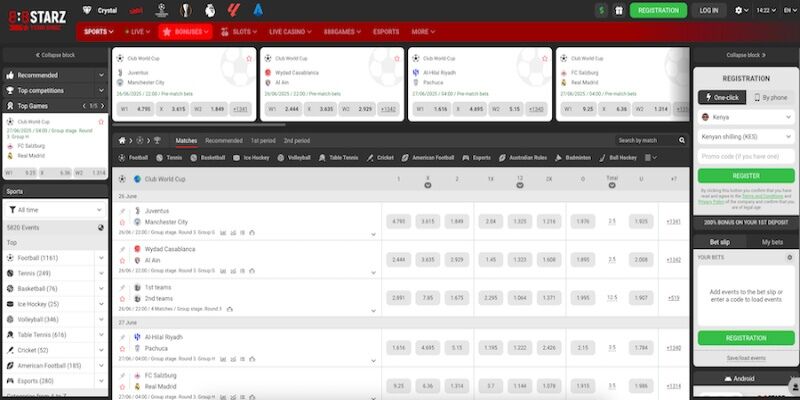Image resolution: width=800 pixels, height=400 pixels.
Task: Open the All time period dropdown
Action: (x=55, y=210)
